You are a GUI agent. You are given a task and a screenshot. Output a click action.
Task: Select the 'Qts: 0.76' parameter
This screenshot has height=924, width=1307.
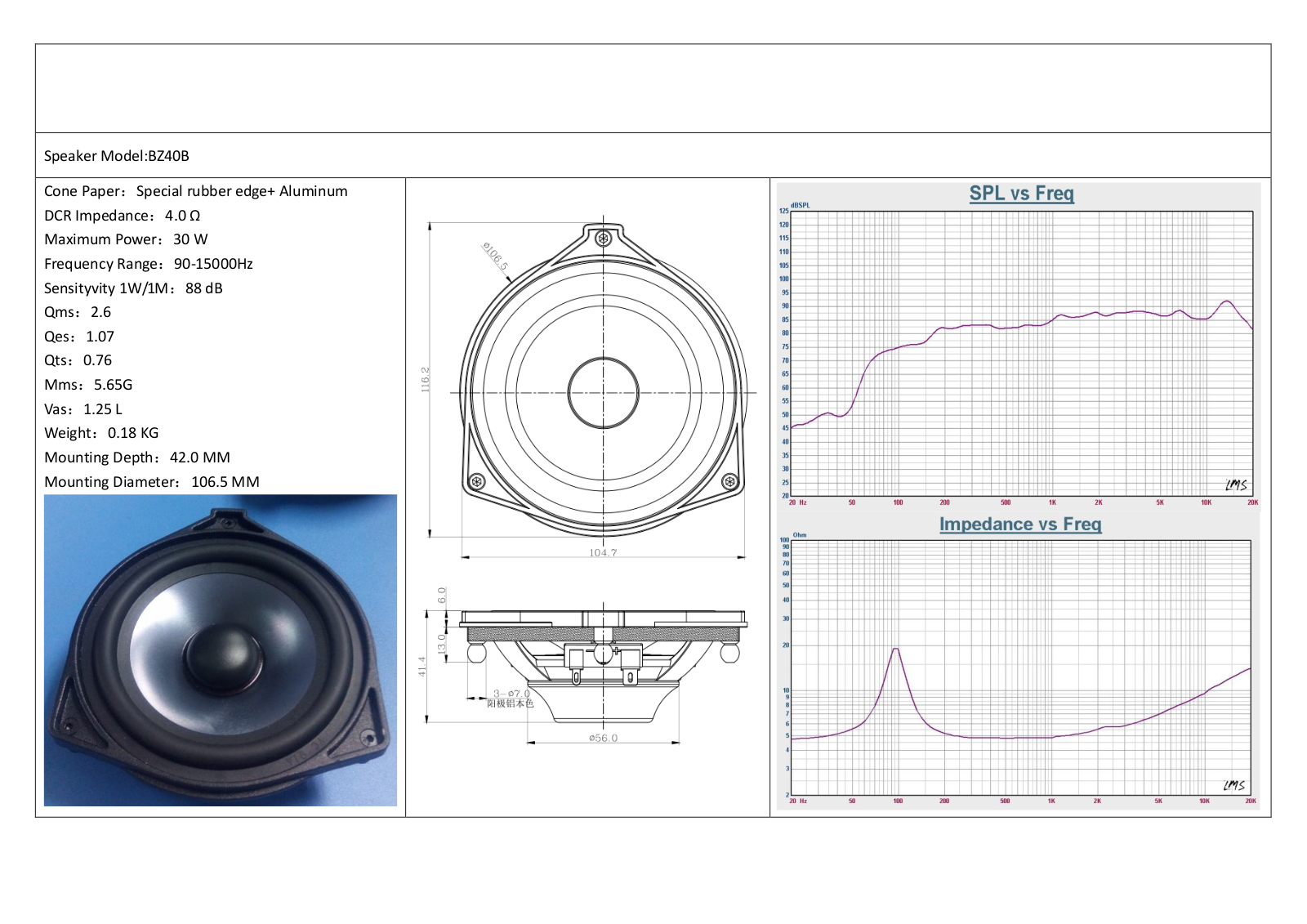[x=78, y=360]
